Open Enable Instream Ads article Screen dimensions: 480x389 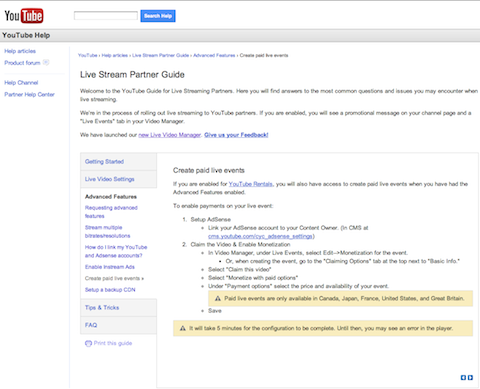[x=110, y=267]
